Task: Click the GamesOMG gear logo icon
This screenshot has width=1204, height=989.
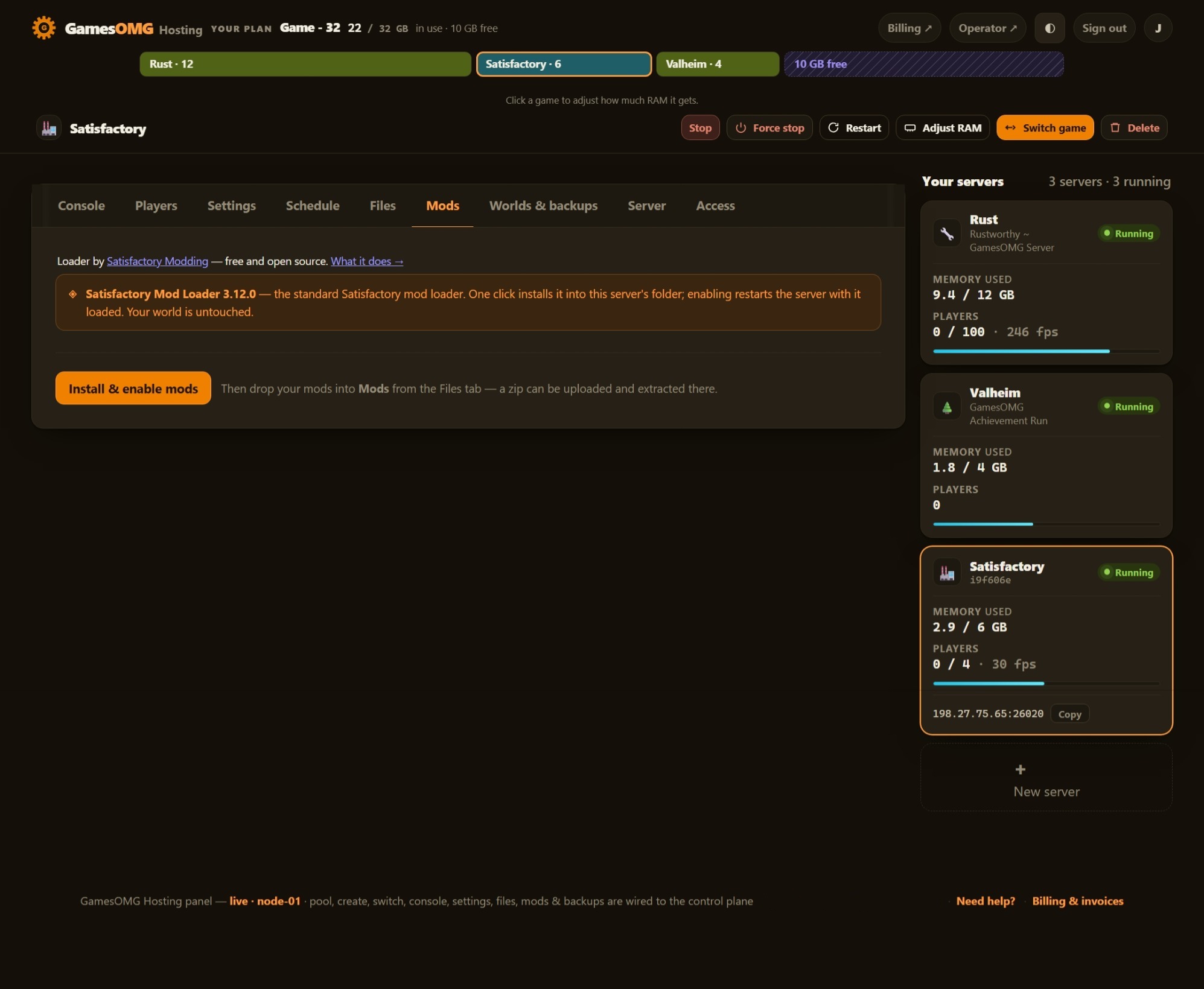Action: [x=43, y=28]
